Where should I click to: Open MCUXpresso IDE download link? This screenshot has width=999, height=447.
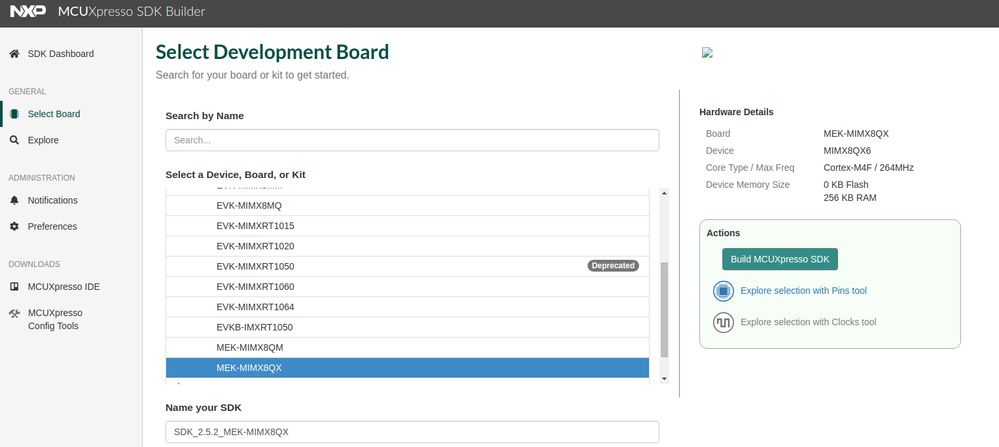(x=64, y=287)
